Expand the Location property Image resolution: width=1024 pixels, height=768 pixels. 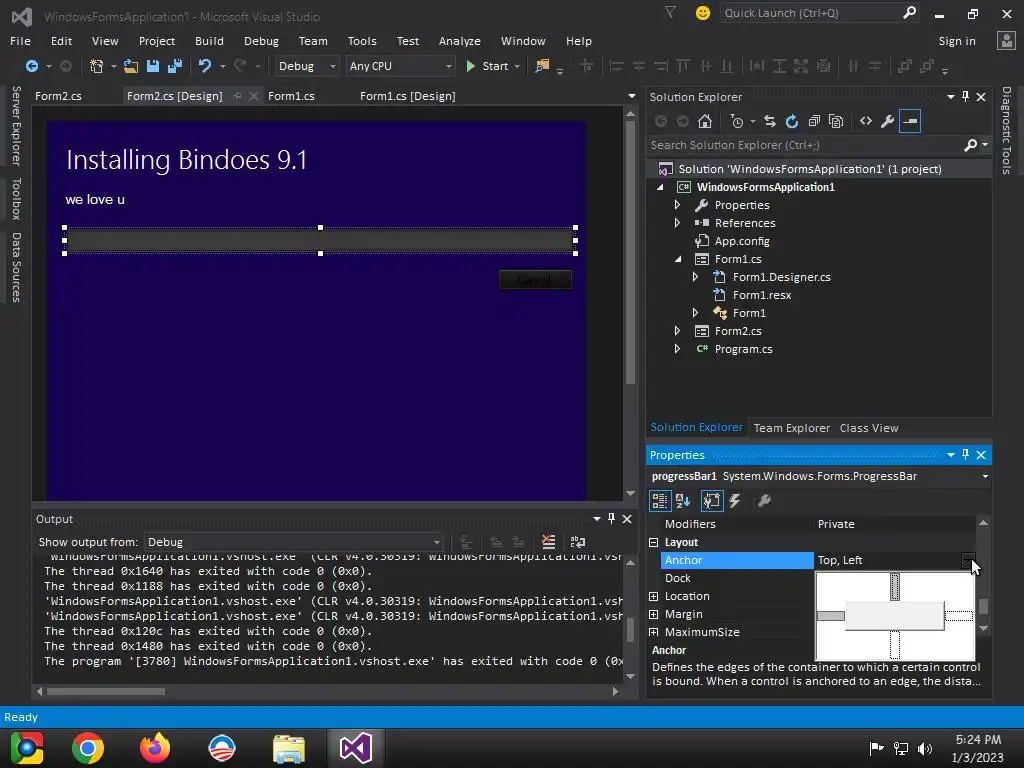coord(654,596)
